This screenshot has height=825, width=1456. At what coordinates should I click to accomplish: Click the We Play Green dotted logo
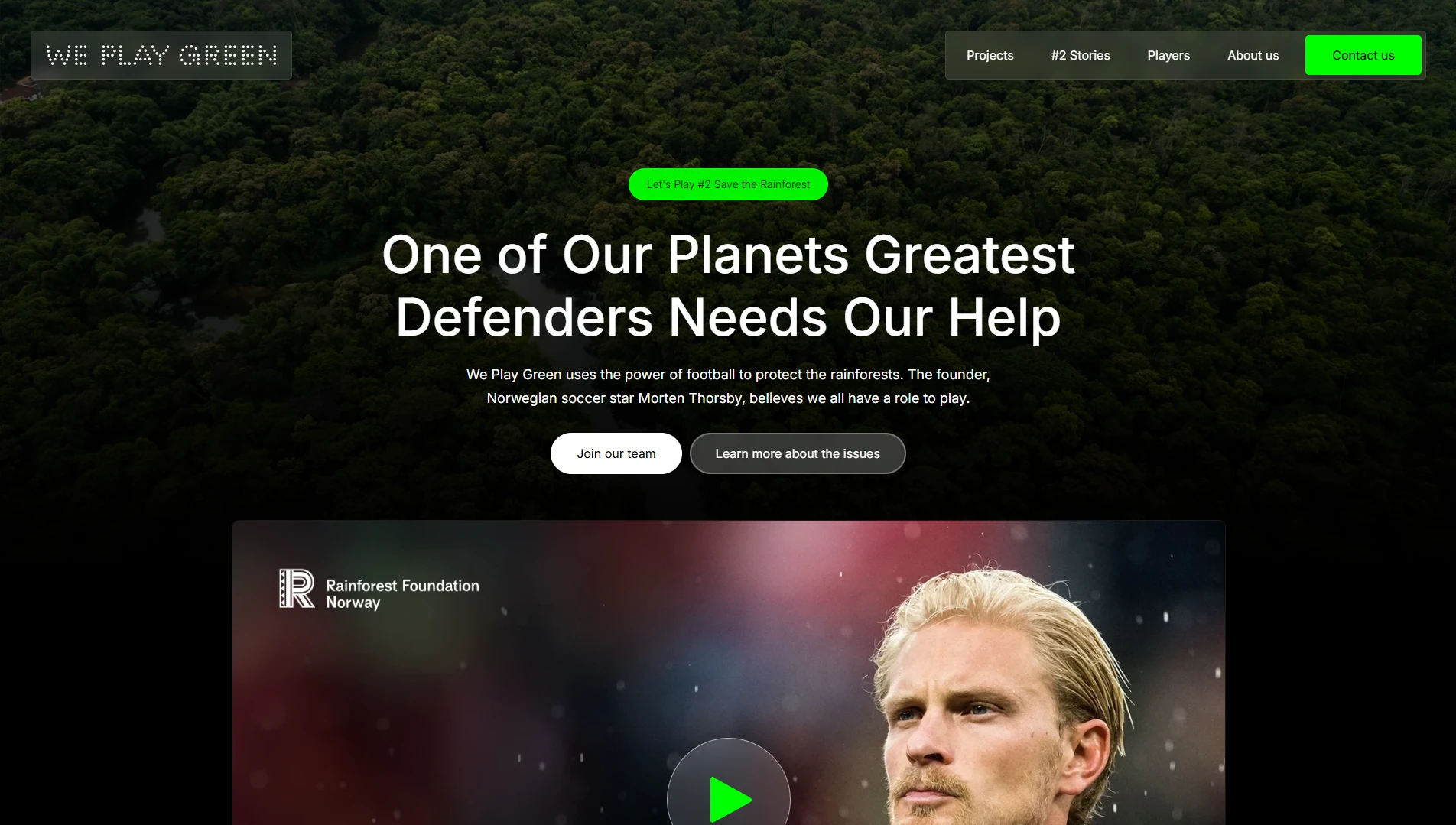161,55
